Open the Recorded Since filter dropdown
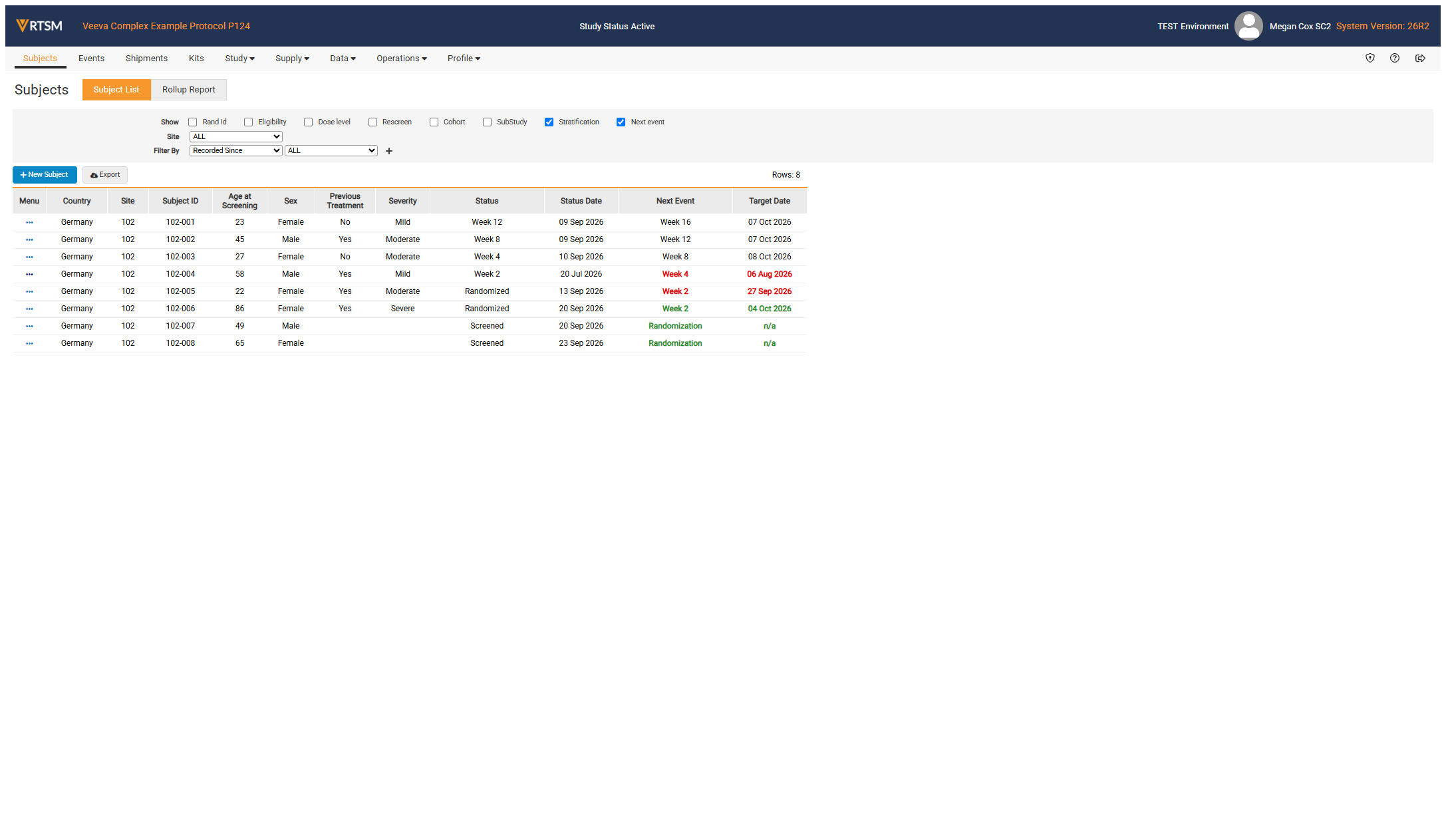The height and width of the screenshot is (840, 1446). (236, 151)
